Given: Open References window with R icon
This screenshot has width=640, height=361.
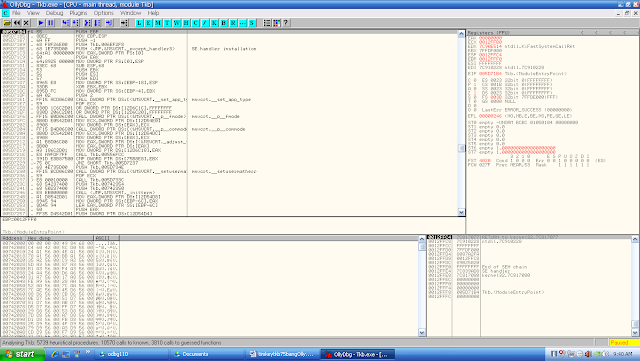Looking at the screenshot, I should [x=233, y=23].
